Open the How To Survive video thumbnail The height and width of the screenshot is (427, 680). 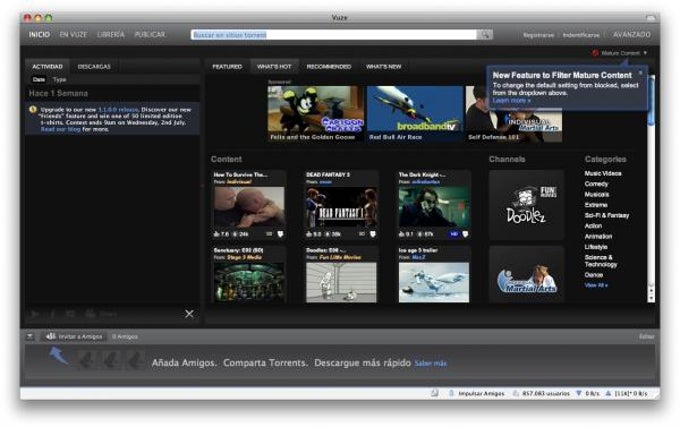[249, 207]
